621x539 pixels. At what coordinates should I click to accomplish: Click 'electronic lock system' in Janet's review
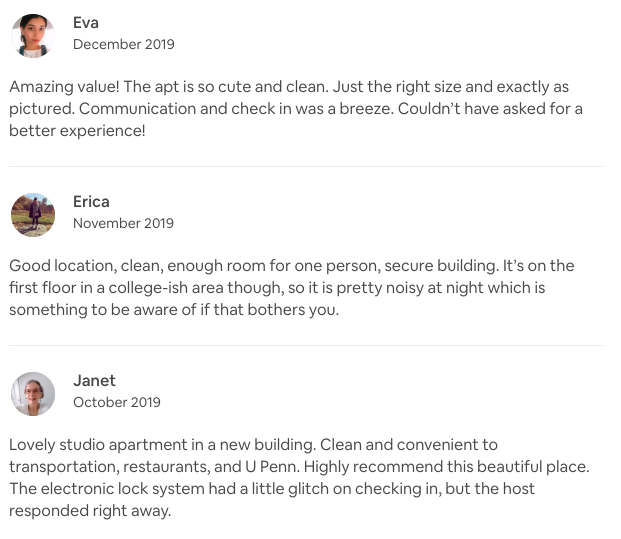point(122,489)
